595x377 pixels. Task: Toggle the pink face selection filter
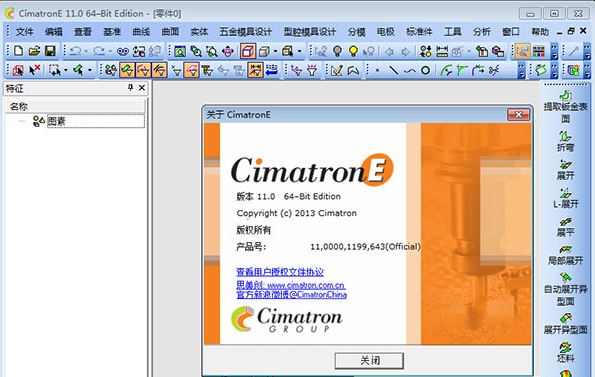pyautogui.click(x=143, y=70)
